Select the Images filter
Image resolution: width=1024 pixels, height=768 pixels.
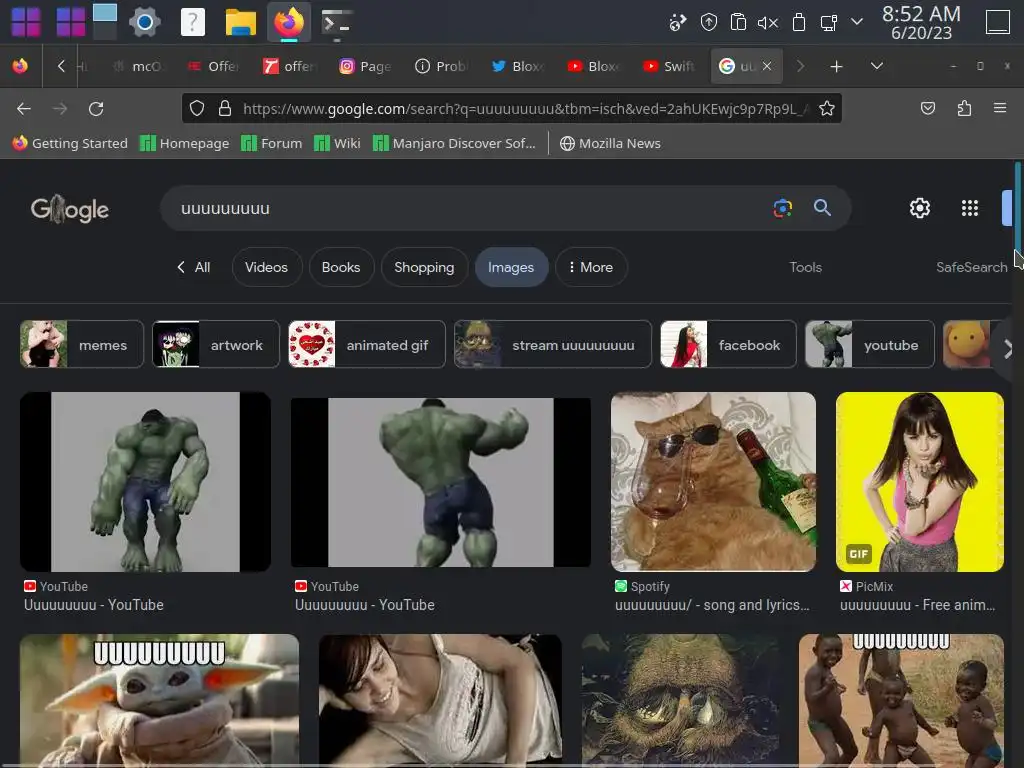511,267
